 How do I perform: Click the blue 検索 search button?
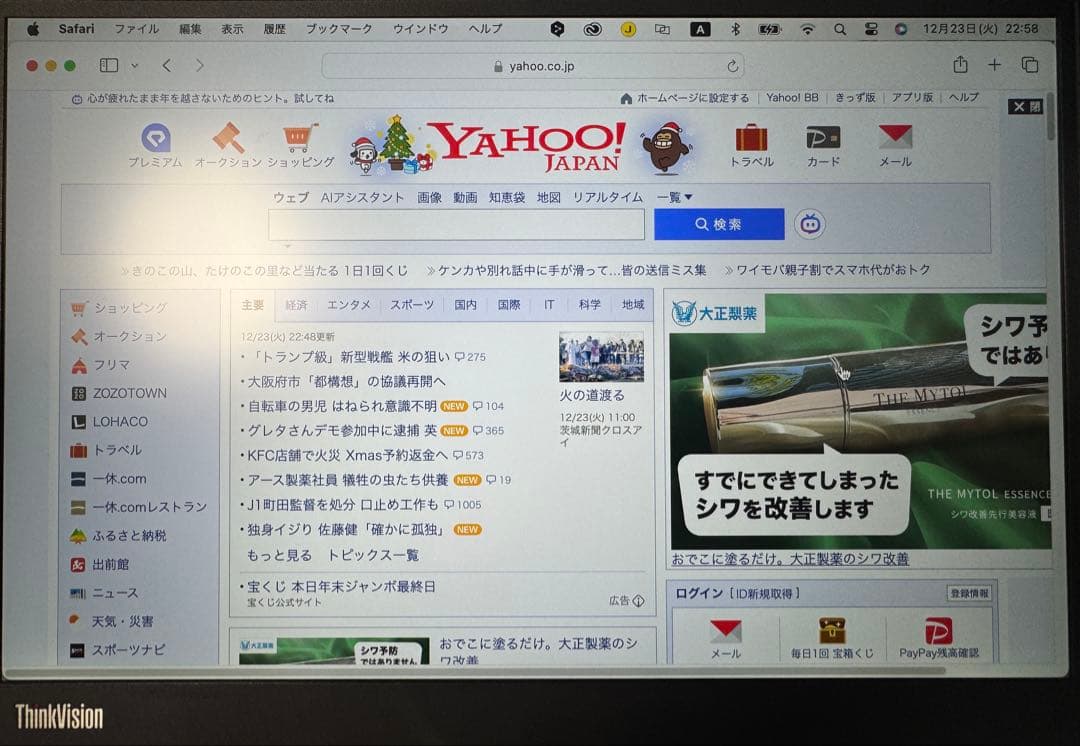[718, 224]
